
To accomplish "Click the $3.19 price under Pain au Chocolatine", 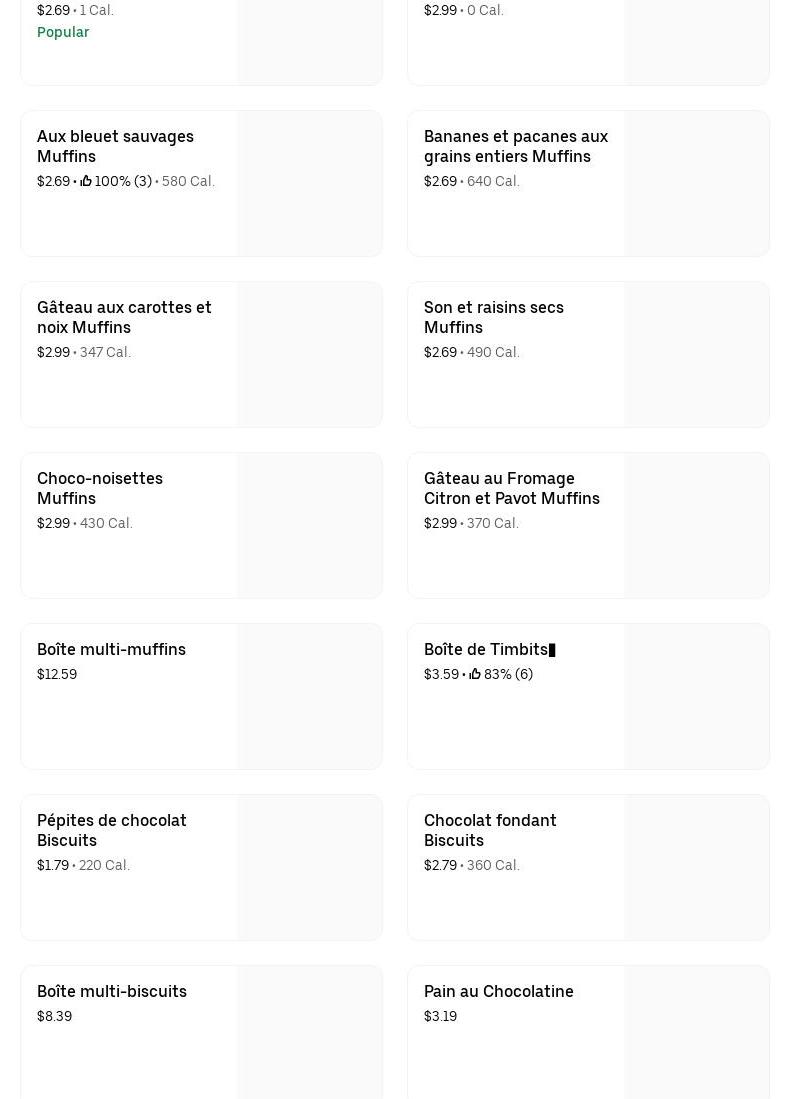I will 440,1016.
